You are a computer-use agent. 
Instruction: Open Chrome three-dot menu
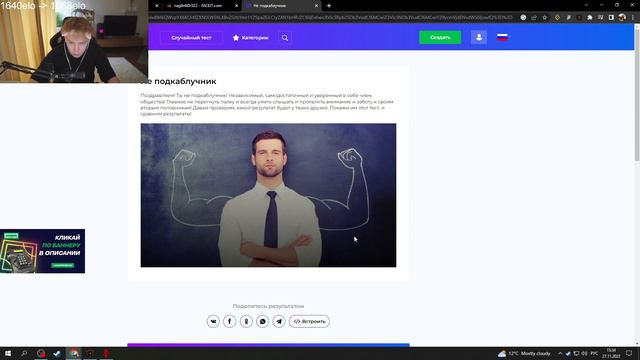pos(633,18)
